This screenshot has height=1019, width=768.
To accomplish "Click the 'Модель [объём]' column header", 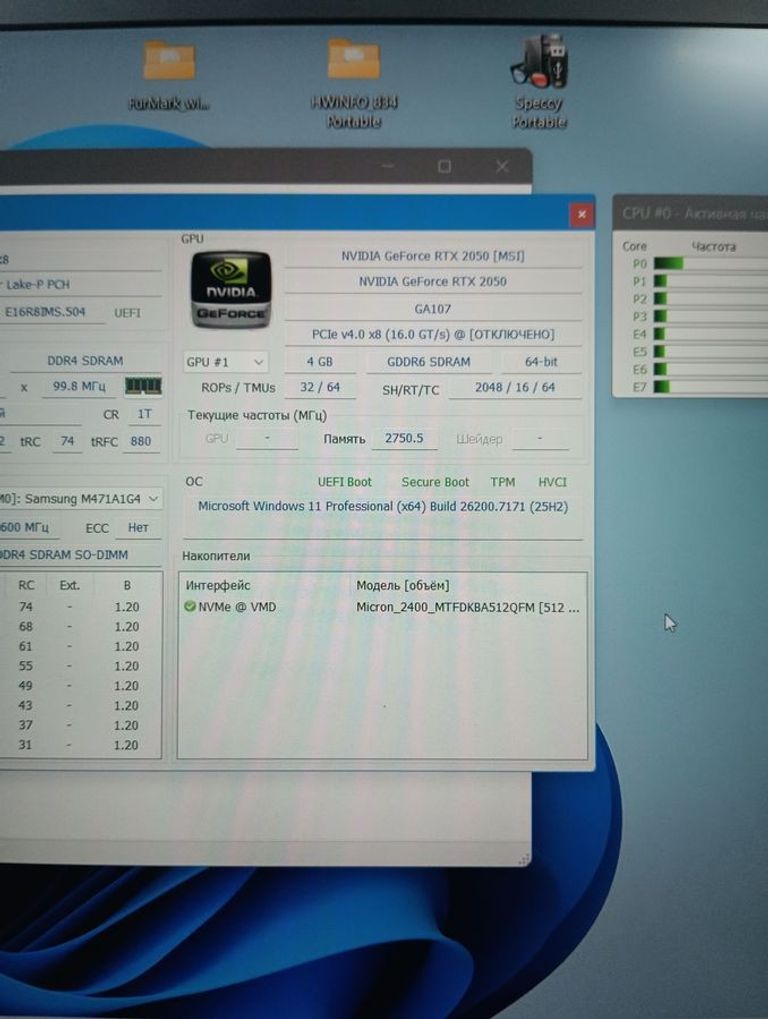I will coord(402,586).
